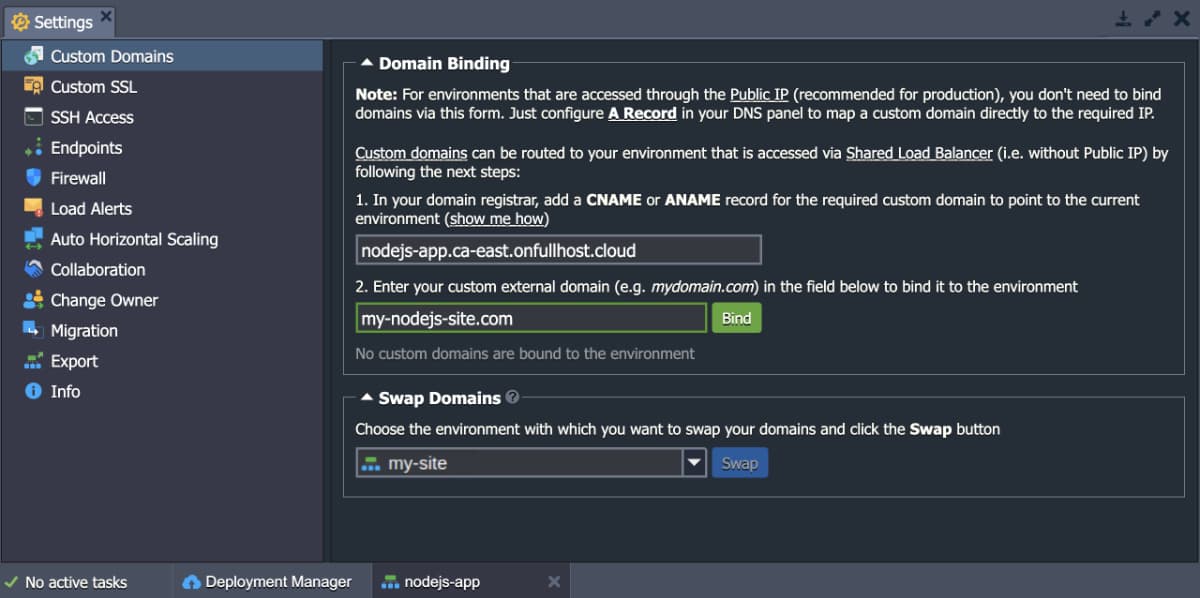Open the 'show me how' link
The image size is (1200, 598).
tap(499, 218)
